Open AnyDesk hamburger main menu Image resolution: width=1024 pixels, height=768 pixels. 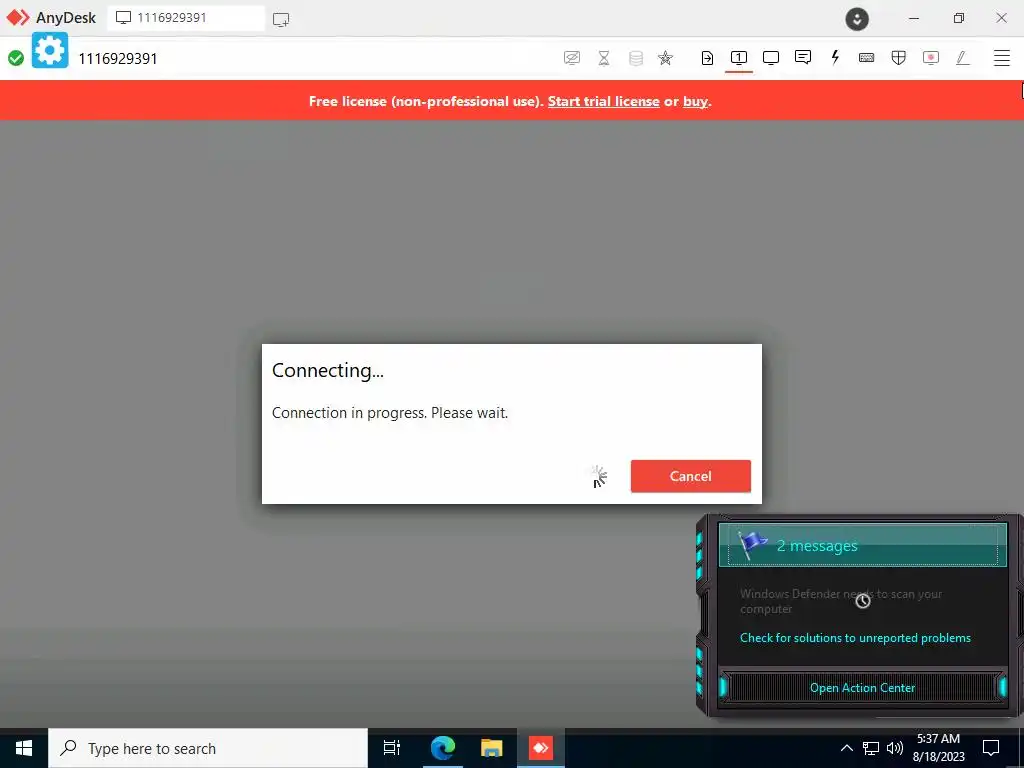[1002, 58]
